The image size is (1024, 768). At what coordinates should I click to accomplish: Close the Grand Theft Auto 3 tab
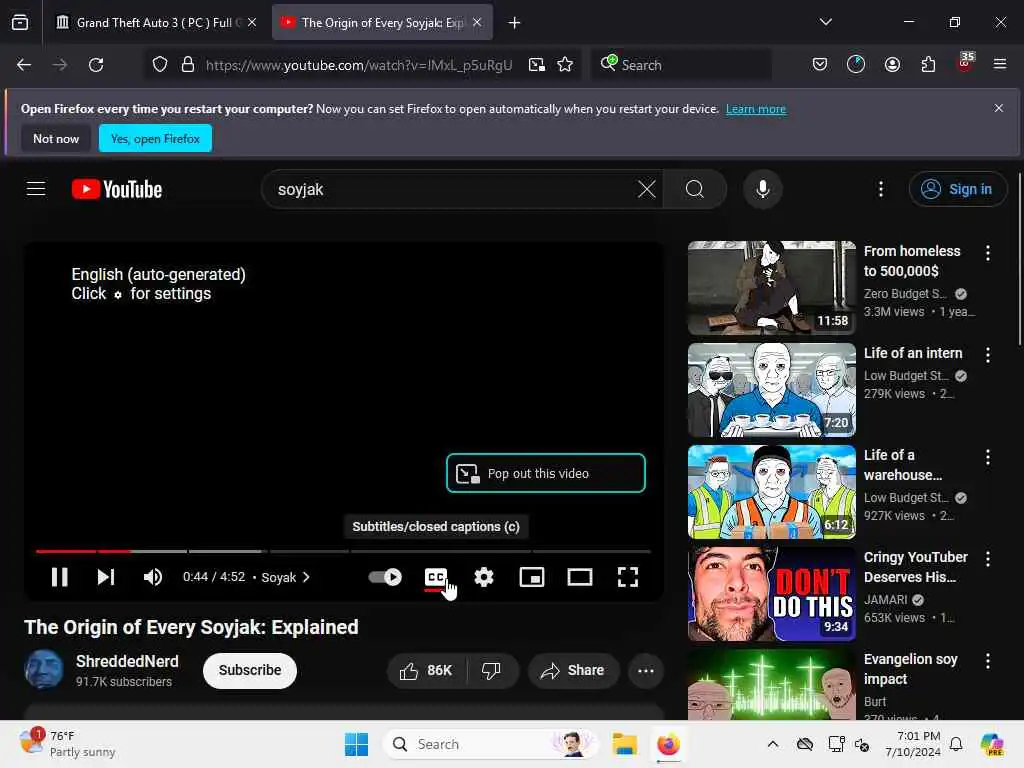(252, 23)
